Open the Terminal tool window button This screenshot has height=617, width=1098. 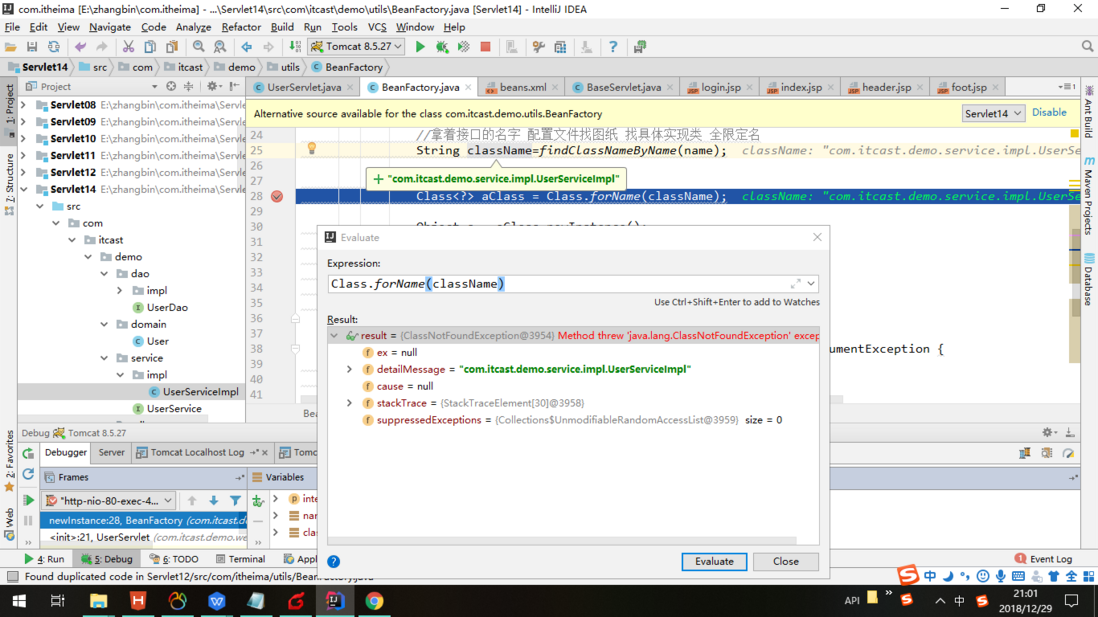(x=240, y=559)
